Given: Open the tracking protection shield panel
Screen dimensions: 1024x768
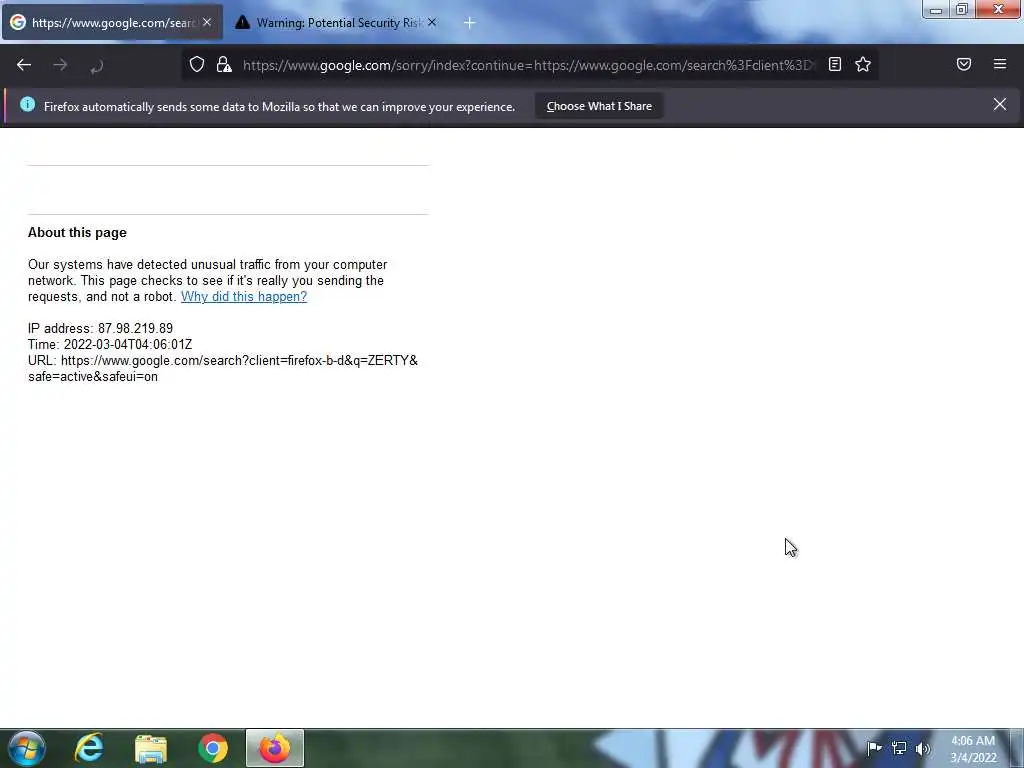Looking at the screenshot, I should pyautogui.click(x=197, y=65).
